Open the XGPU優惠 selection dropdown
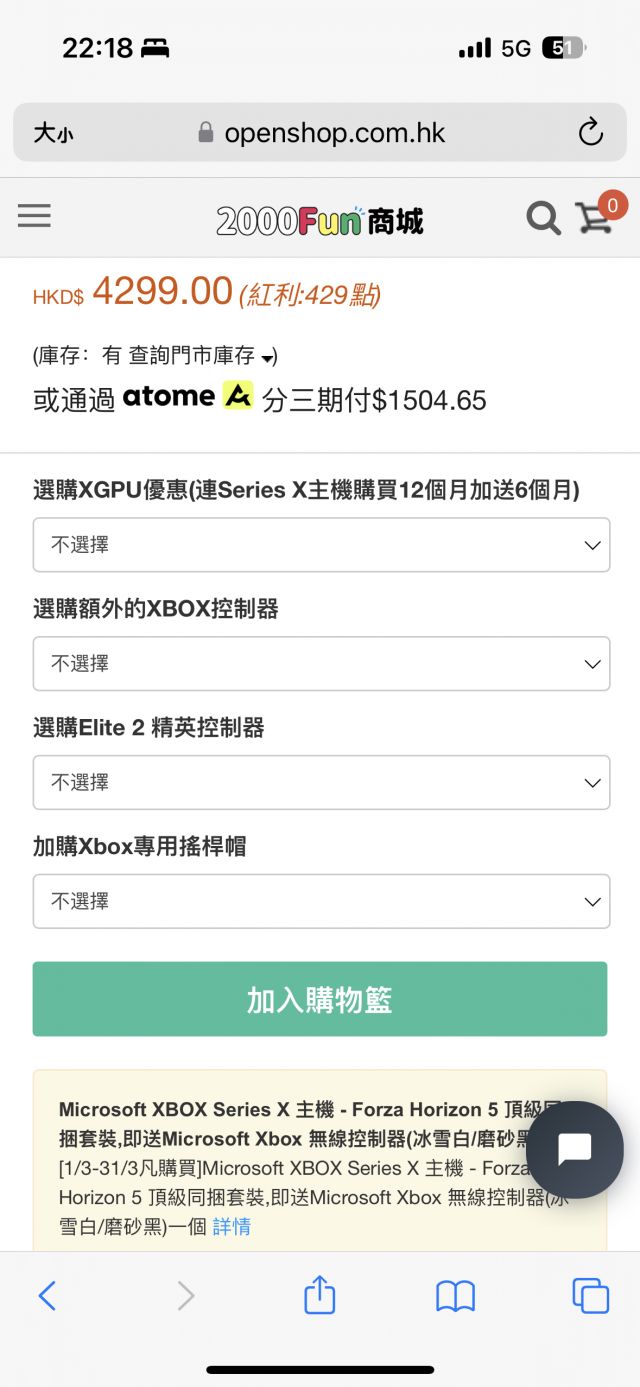The image size is (640, 1387). pyautogui.click(x=320, y=545)
